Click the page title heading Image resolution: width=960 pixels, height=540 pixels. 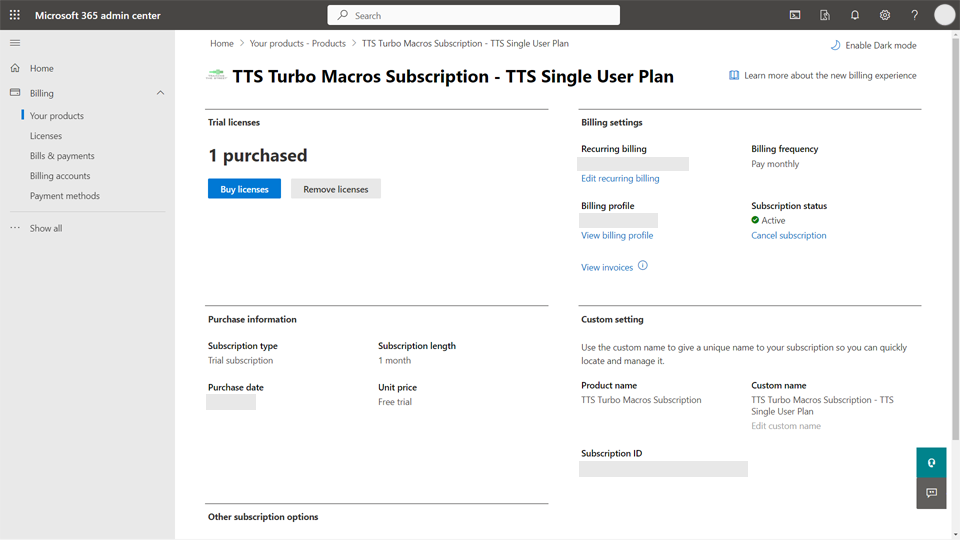[x=453, y=76]
